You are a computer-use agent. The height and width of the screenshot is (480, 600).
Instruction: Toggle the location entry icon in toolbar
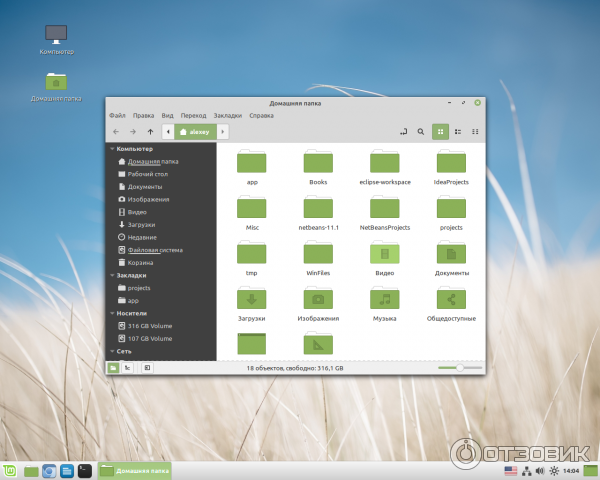[x=403, y=131]
